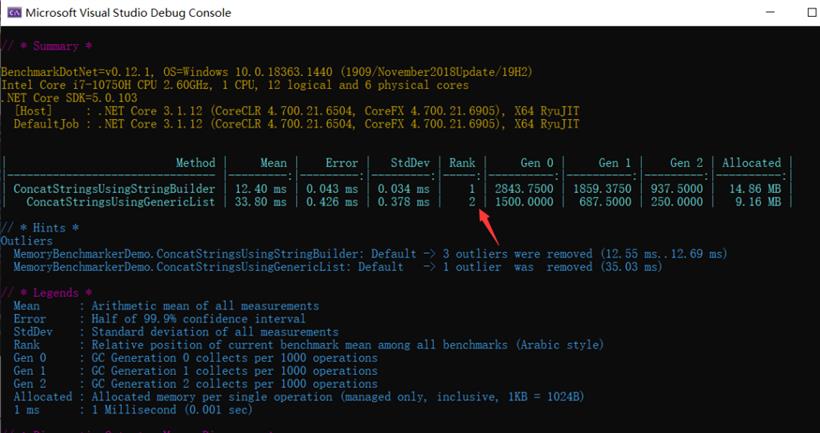This screenshot has height=433, width=820.
Task: Click the 'Outliers' label
Action: coord(27,241)
